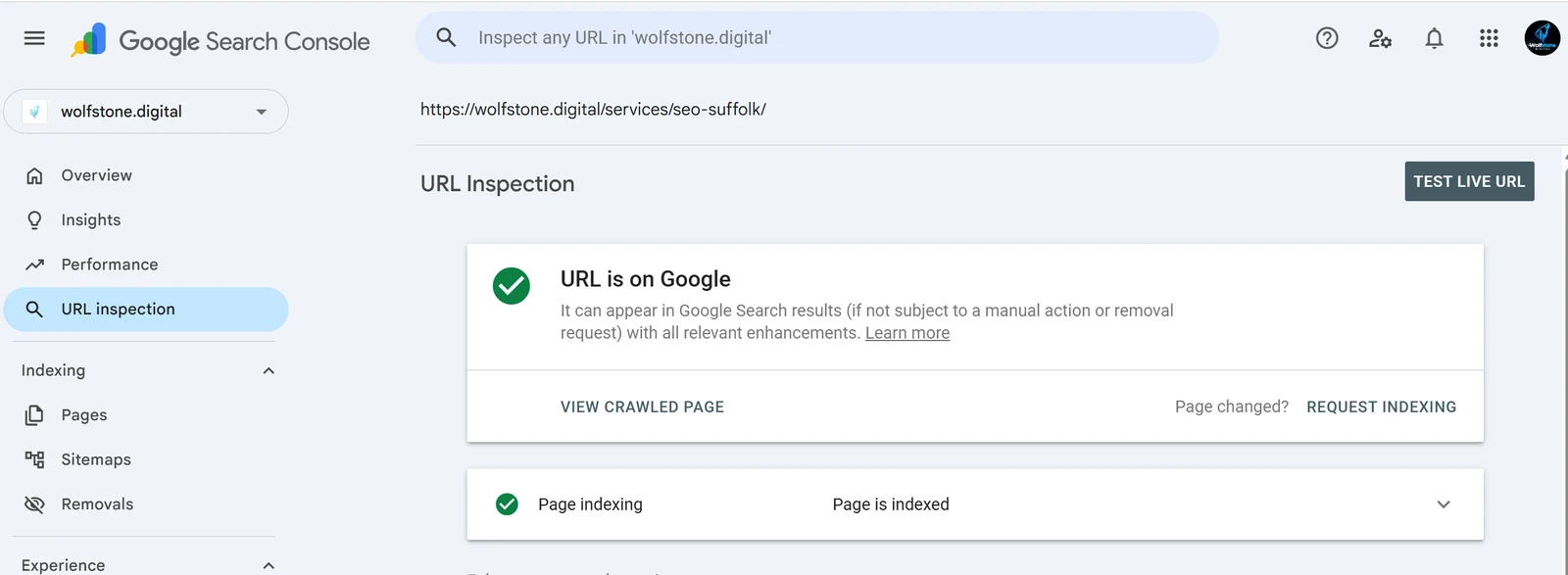Click the Removals crossed-eye icon

[x=34, y=504]
